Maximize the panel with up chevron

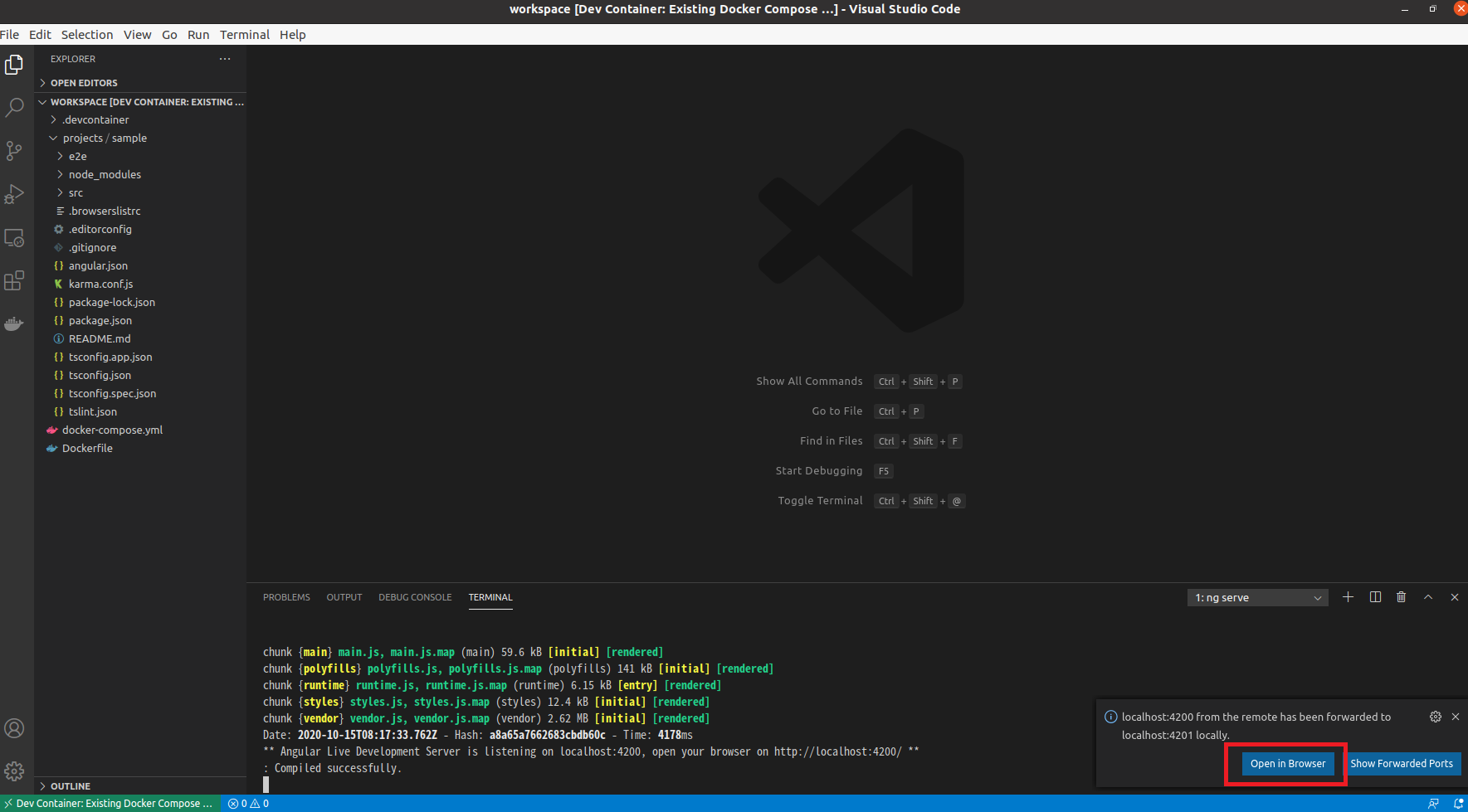[1428, 597]
